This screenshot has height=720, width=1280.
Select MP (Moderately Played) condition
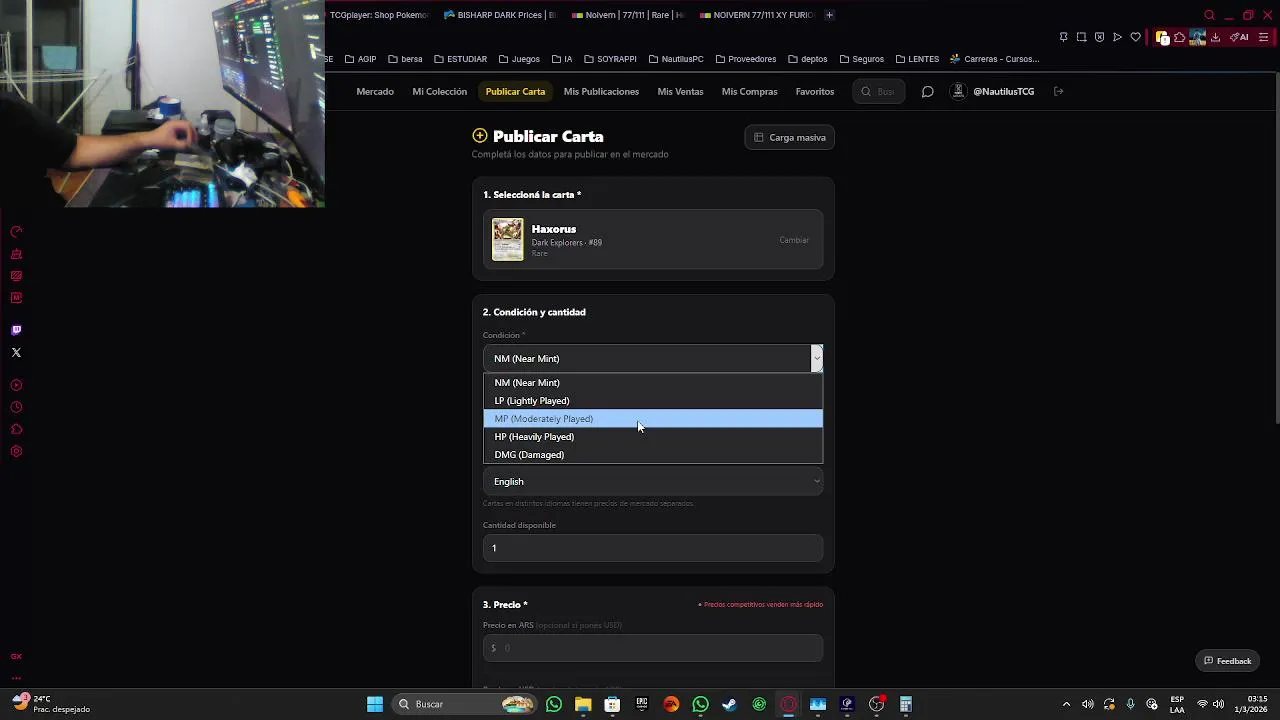click(x=653, y=419)
